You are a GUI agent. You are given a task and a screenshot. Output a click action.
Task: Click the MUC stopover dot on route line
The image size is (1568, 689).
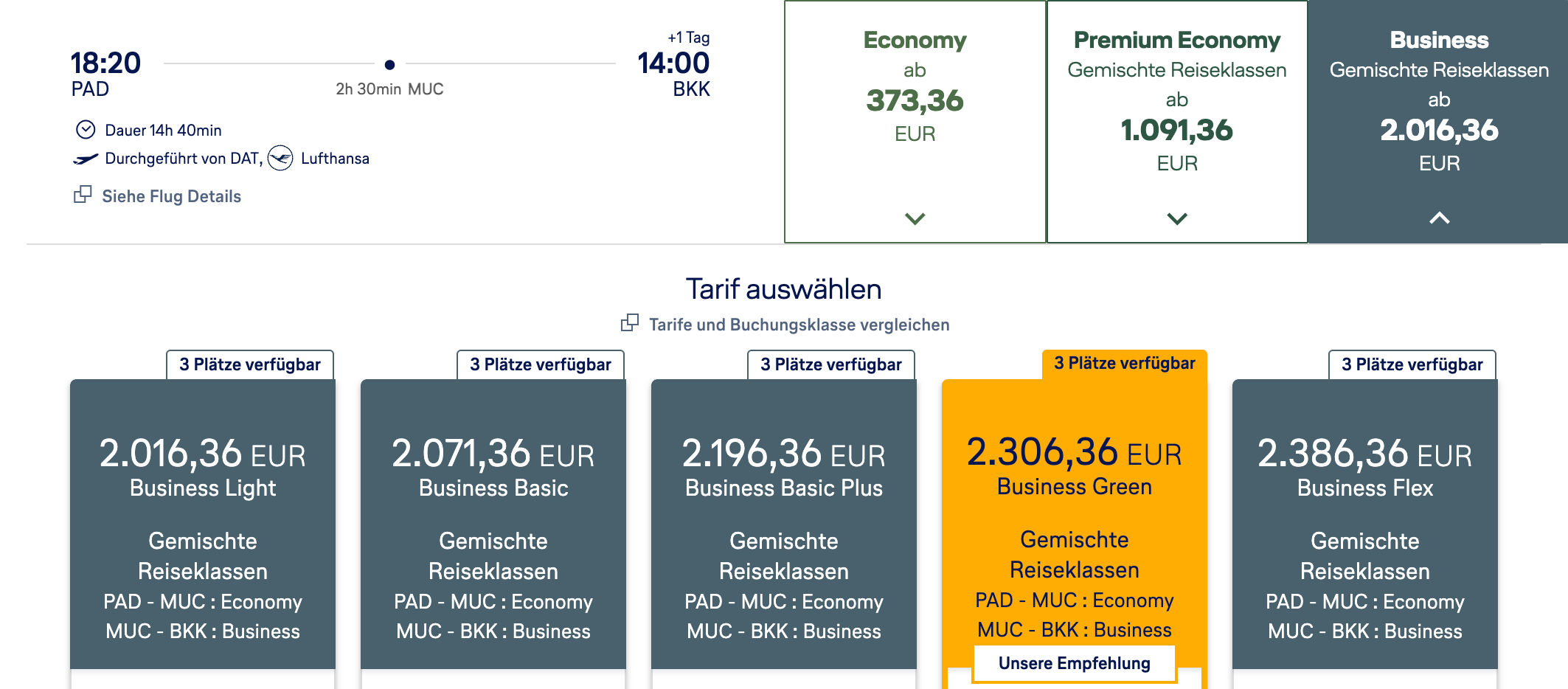(x=389, y=65)
